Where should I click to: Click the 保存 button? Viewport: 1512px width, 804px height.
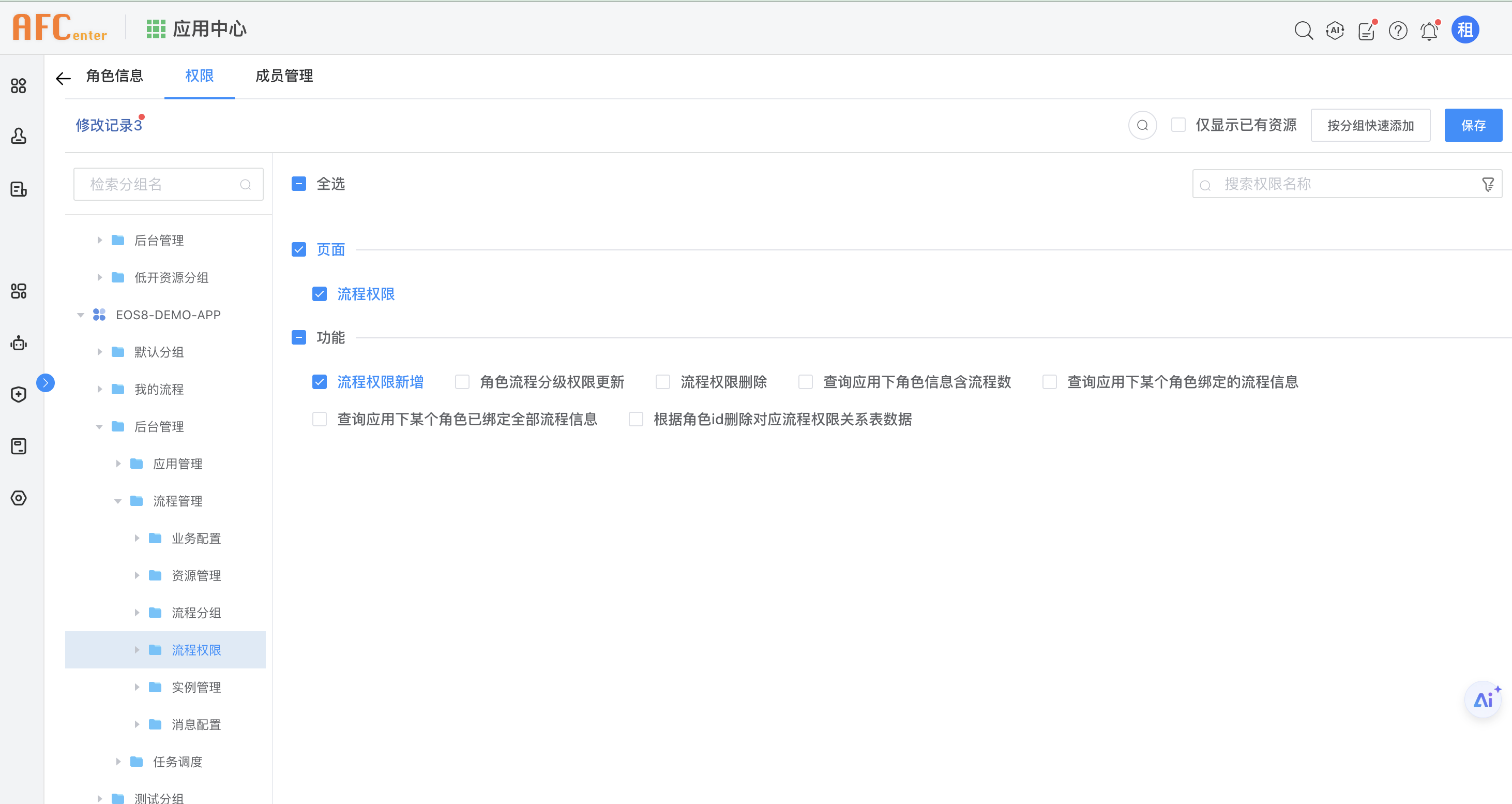1473,125
